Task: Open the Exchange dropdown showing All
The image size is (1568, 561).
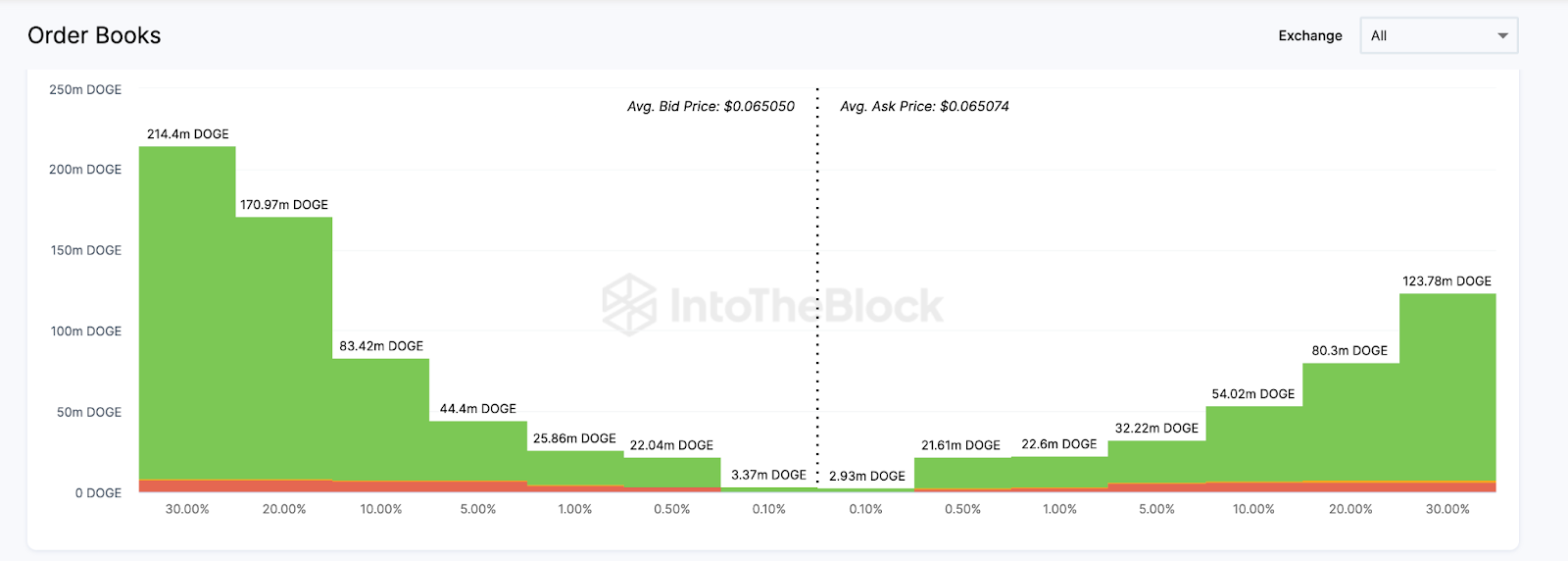Action: tap(1438, 35)
